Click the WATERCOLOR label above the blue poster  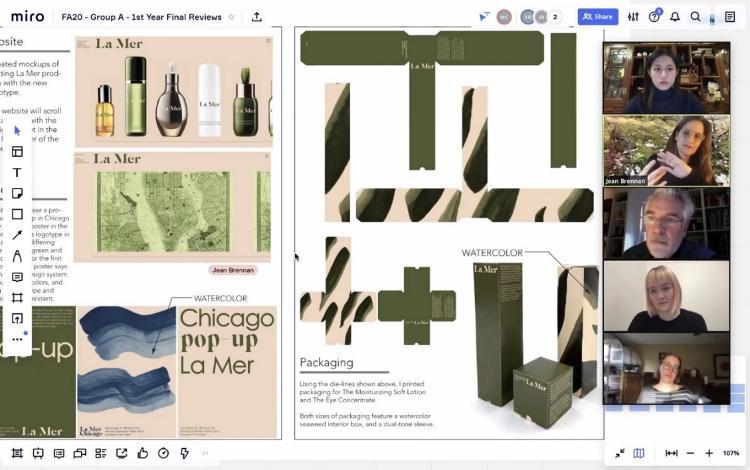pyautogui.click(x=221, y=298)
